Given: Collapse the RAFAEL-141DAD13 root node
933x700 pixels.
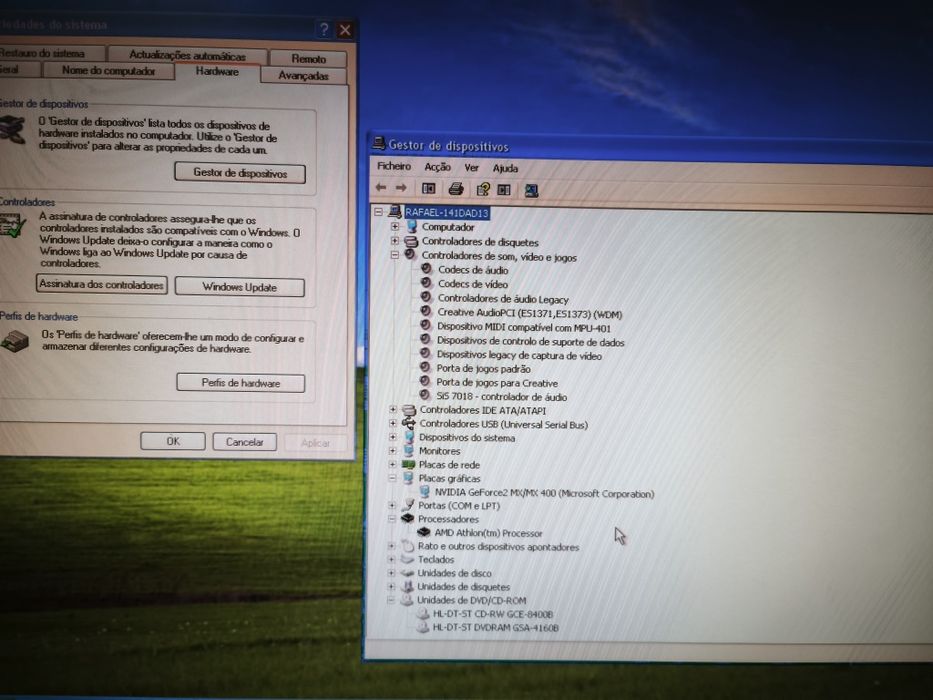Looking at the screenshot, I should [x=378, y=211].
